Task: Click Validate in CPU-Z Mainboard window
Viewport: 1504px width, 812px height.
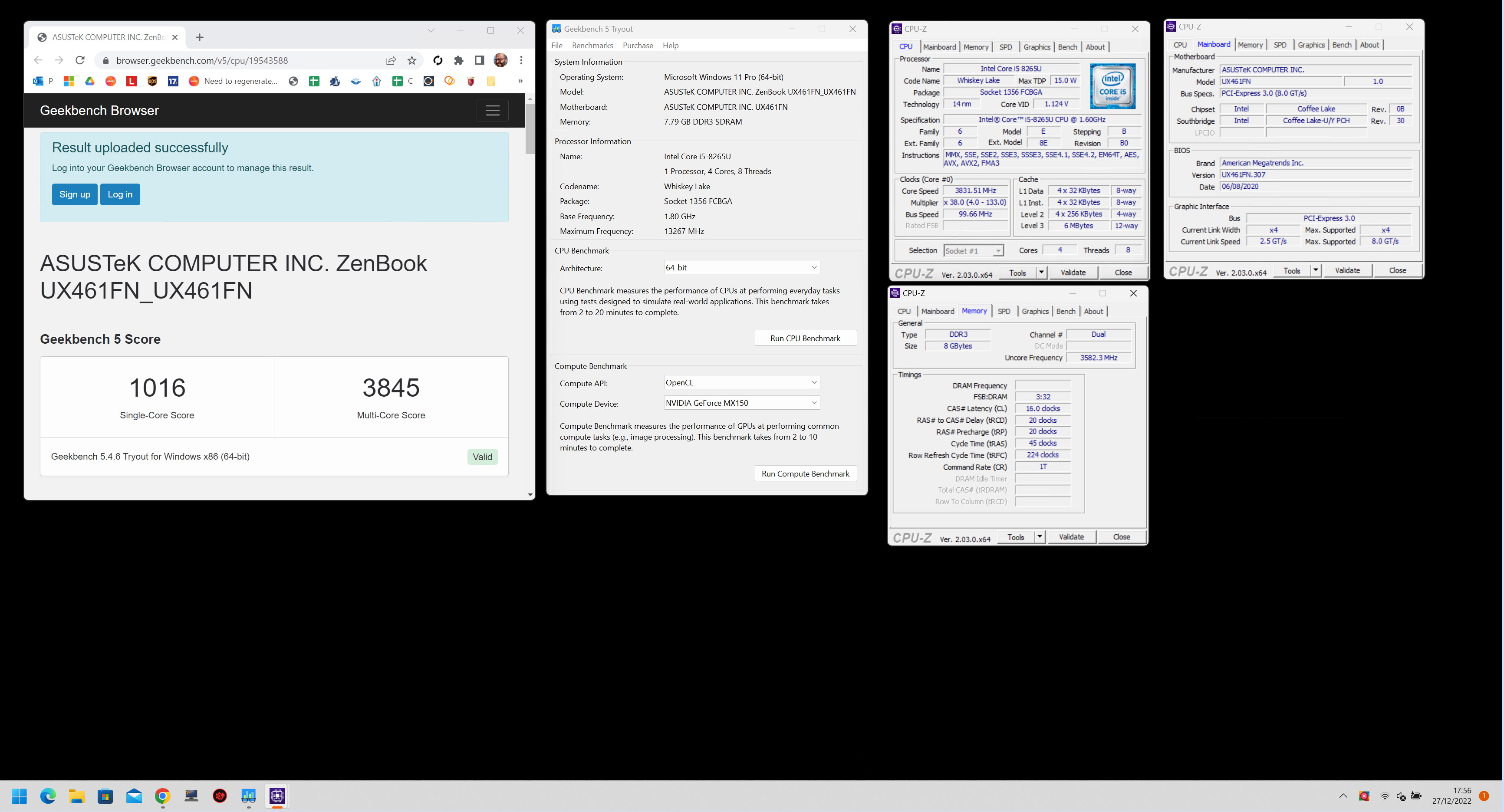Action: point(1347,270)
